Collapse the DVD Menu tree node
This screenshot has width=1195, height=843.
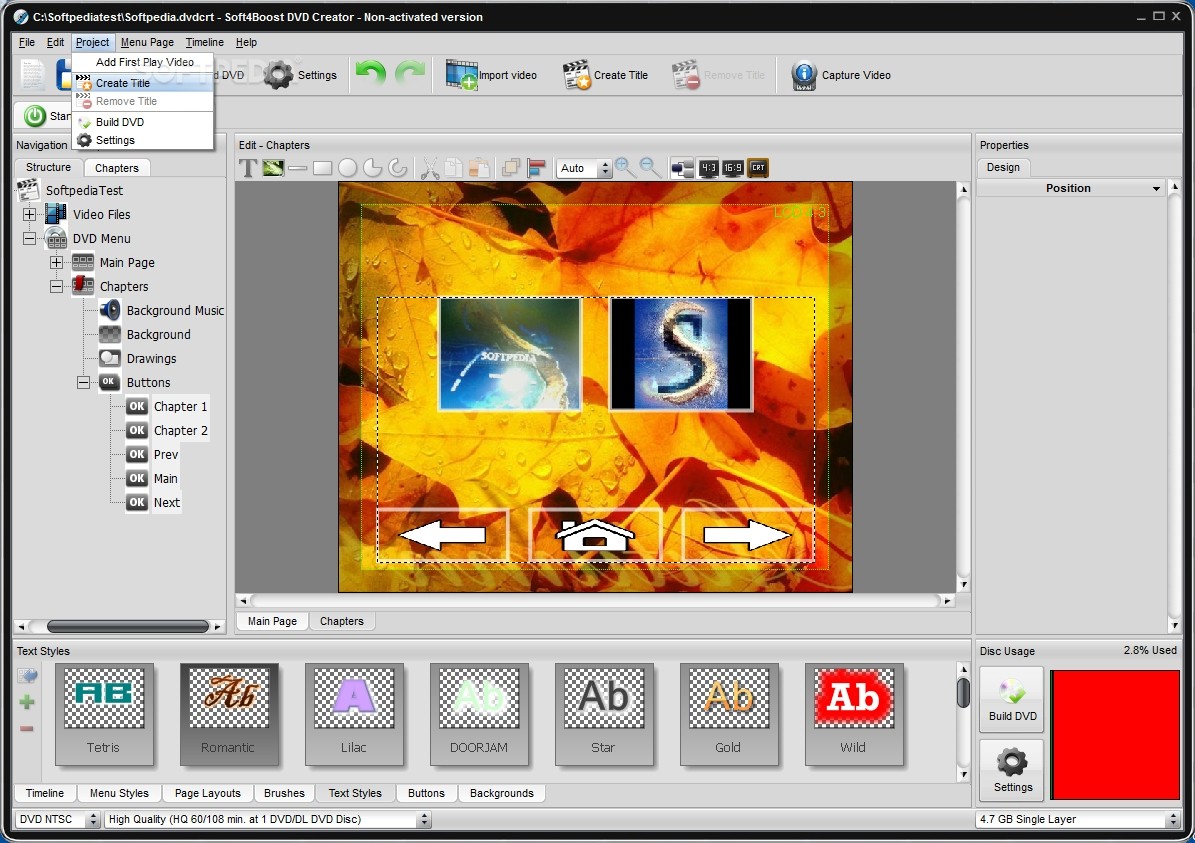pos(29,239)
